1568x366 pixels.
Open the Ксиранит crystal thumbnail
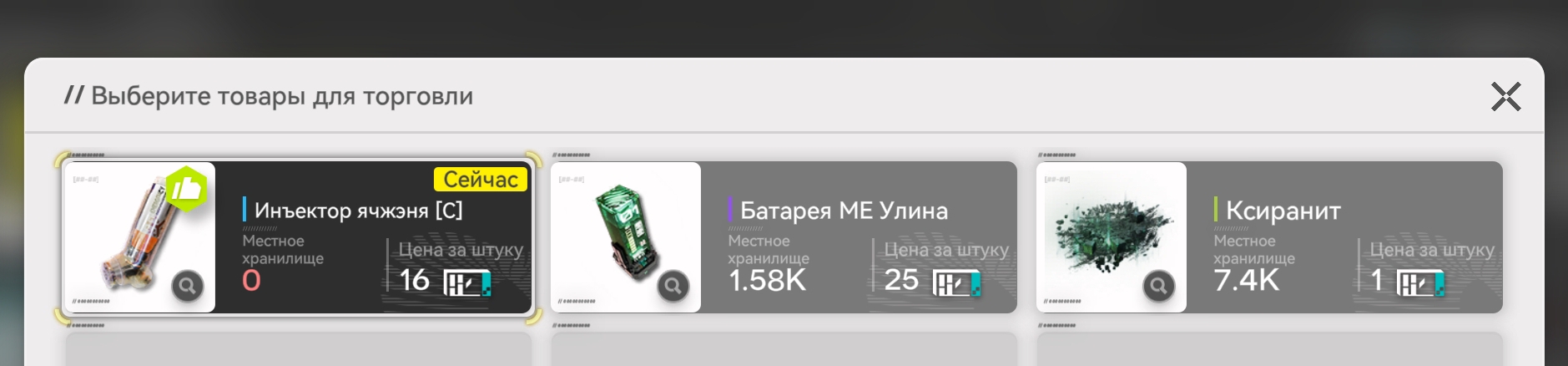[1112, 237]
